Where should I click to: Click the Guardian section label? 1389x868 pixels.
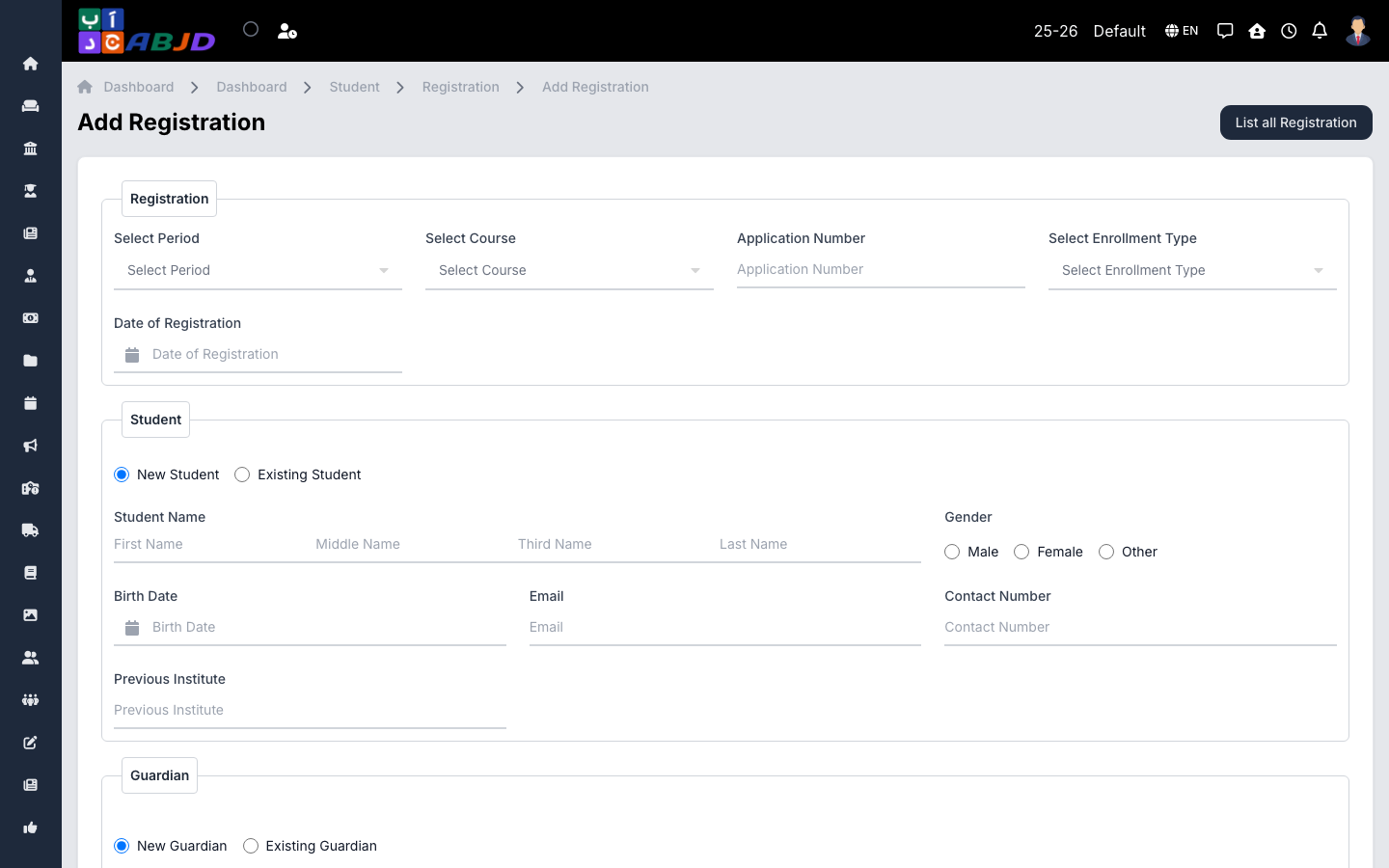tap(159, 775)
